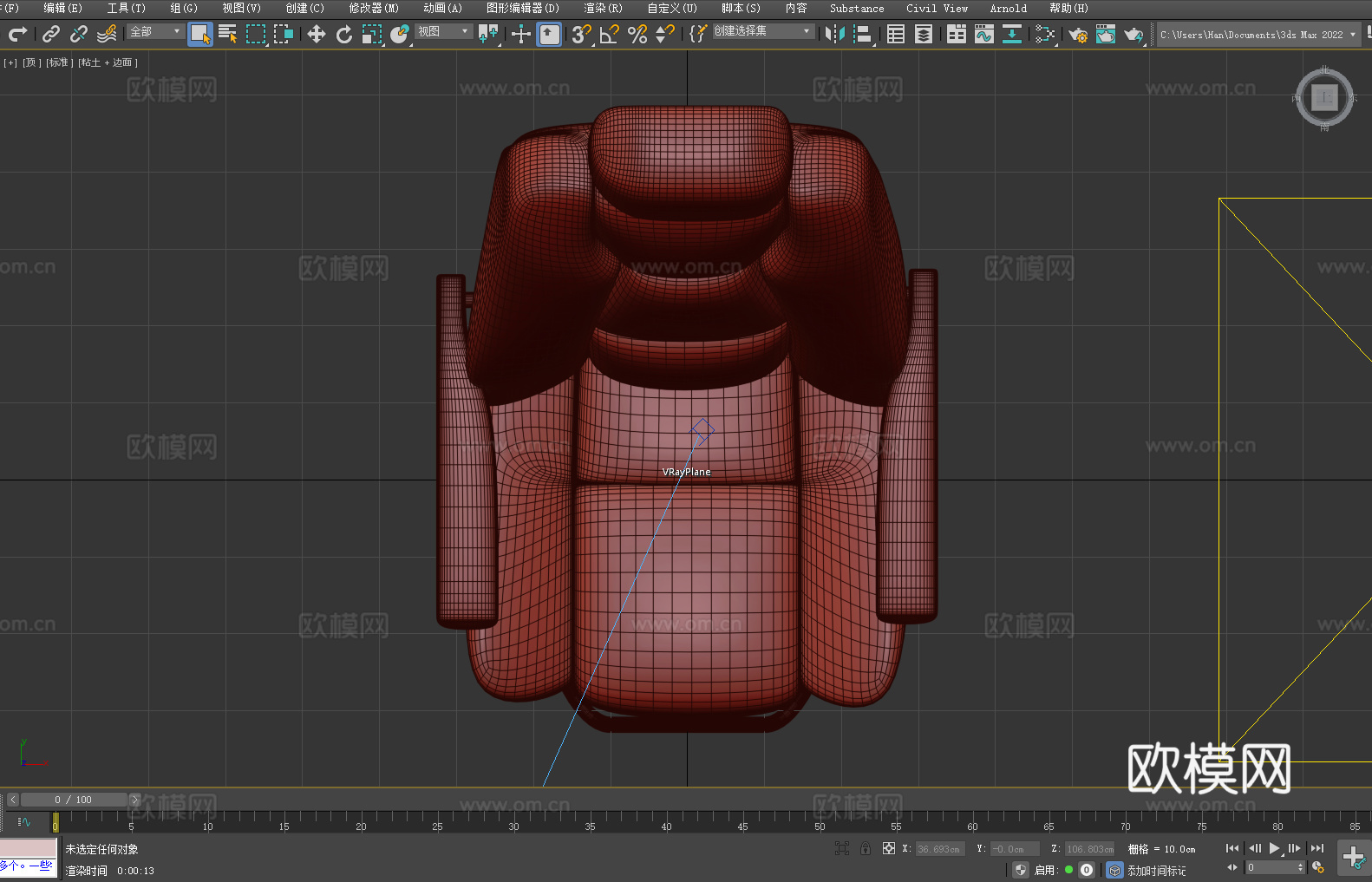
Task: Open the Rendered Frame Window icon
Action: point(1106,34)
